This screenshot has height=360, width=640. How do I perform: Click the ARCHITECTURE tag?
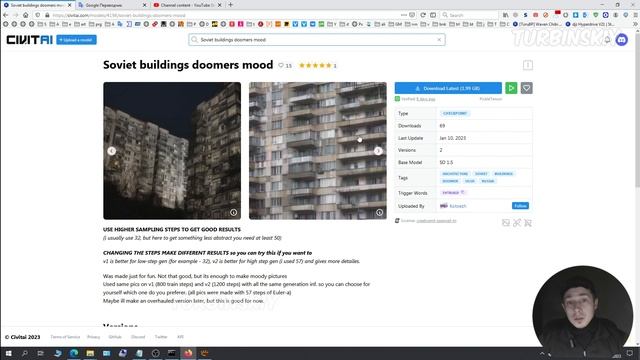point(455,174)
